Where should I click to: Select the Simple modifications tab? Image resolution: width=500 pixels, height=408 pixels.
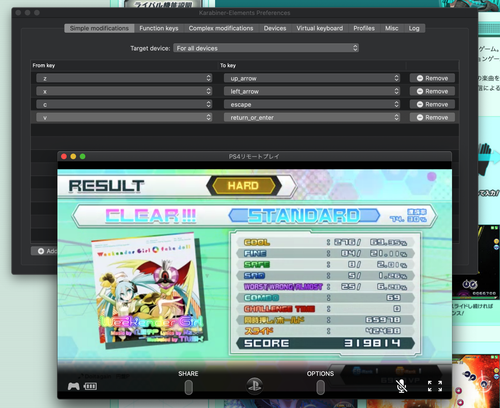point(99,28)
